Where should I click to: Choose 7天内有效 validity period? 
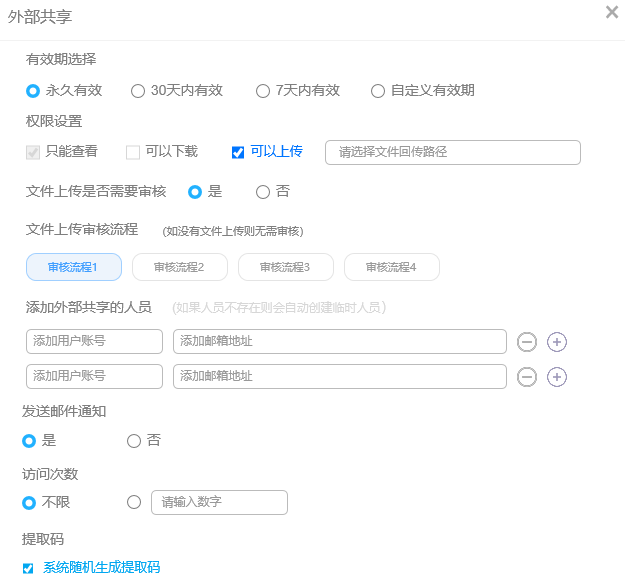(x=263, y=91)
